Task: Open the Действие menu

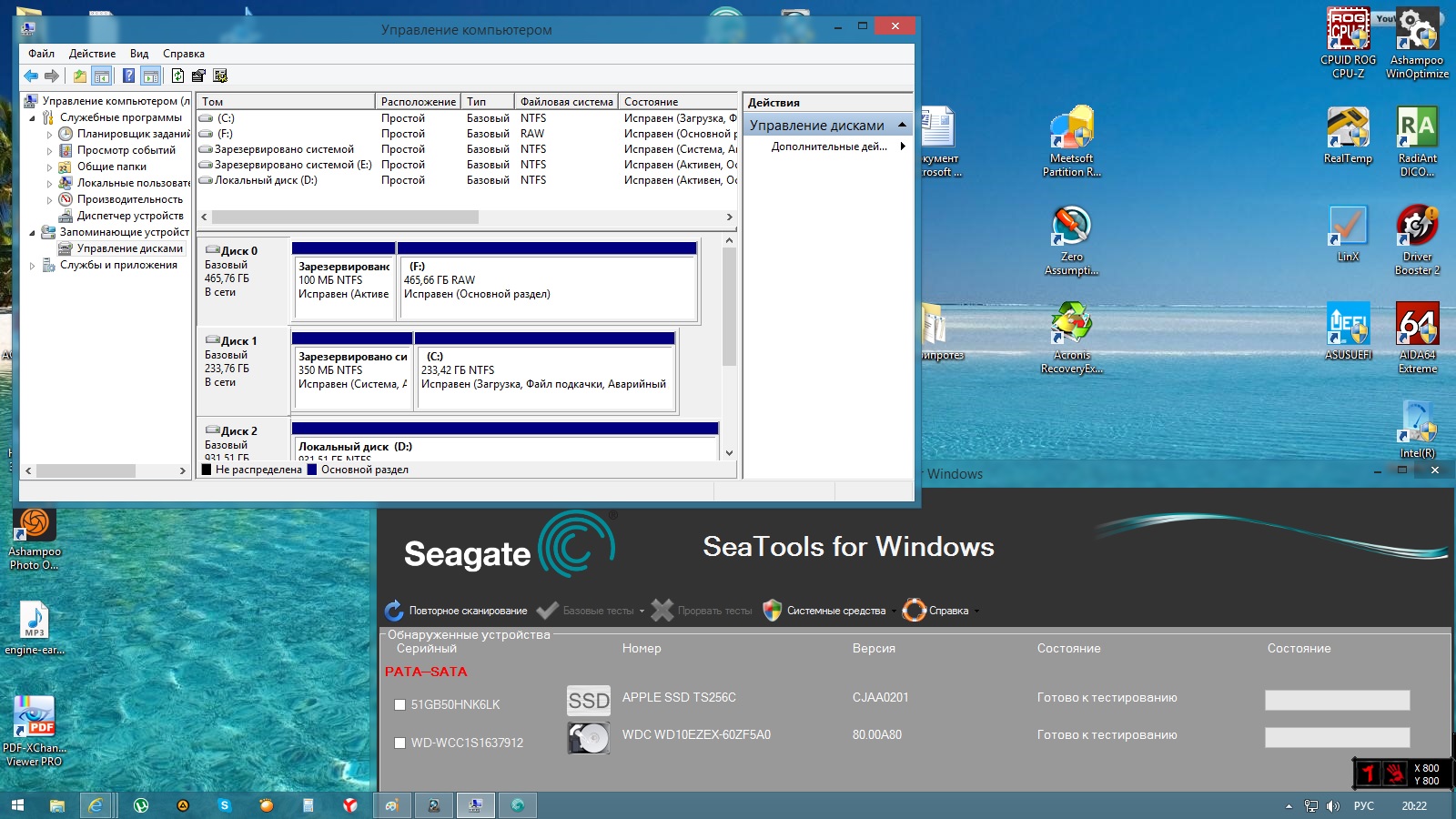Action: tap(92, 54)
